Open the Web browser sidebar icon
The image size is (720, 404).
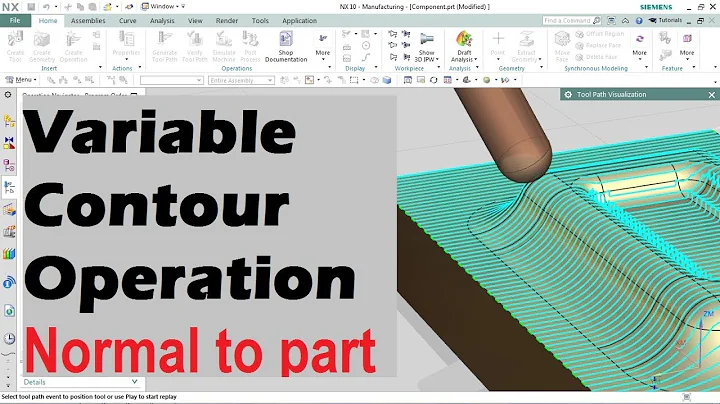coord(9,311)
